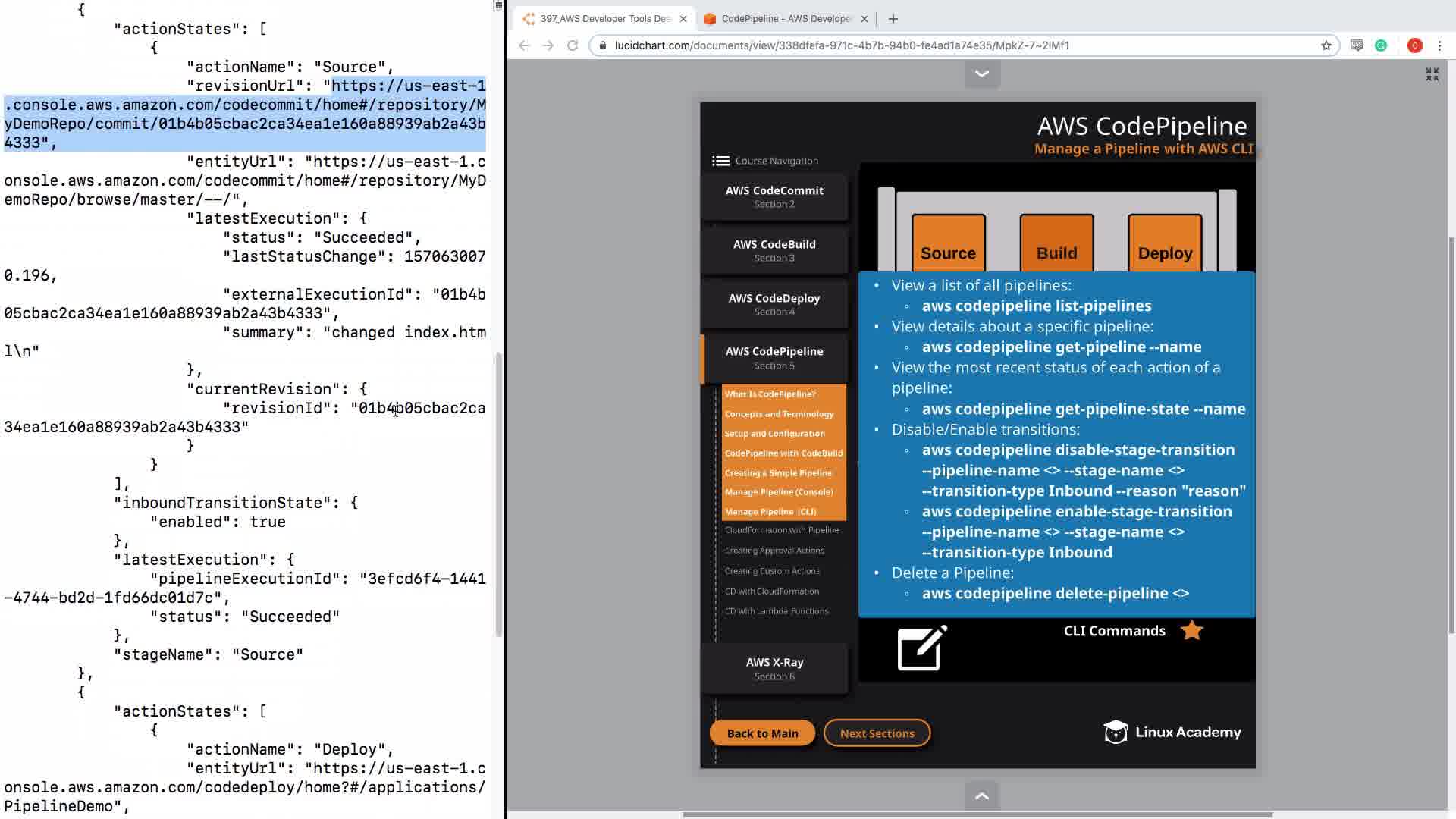The image size is (1456, 819).
Task: Select Manage Pipeline (Console) lesson
Action: [779, 492]
